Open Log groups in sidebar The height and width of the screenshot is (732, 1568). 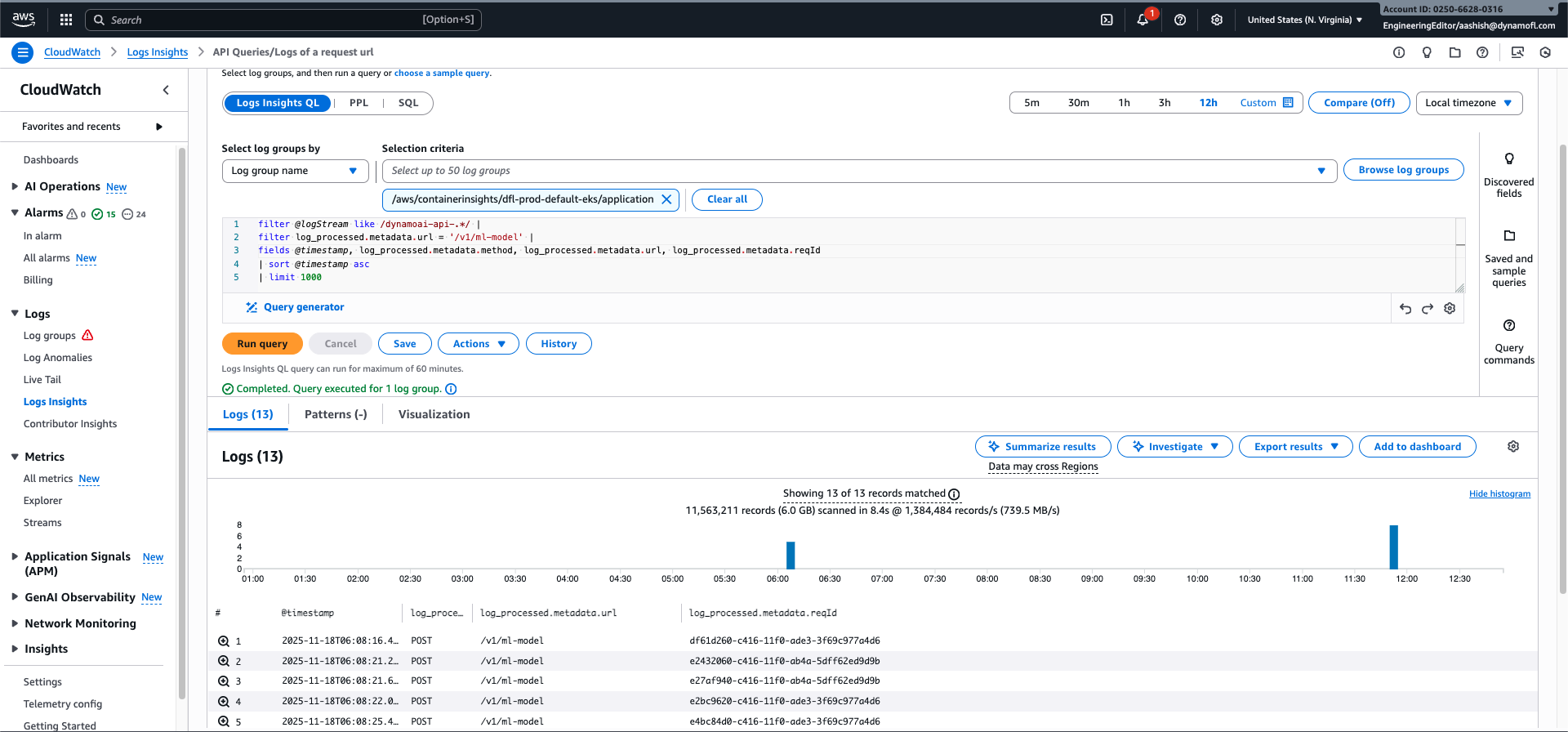pos(49,336)
